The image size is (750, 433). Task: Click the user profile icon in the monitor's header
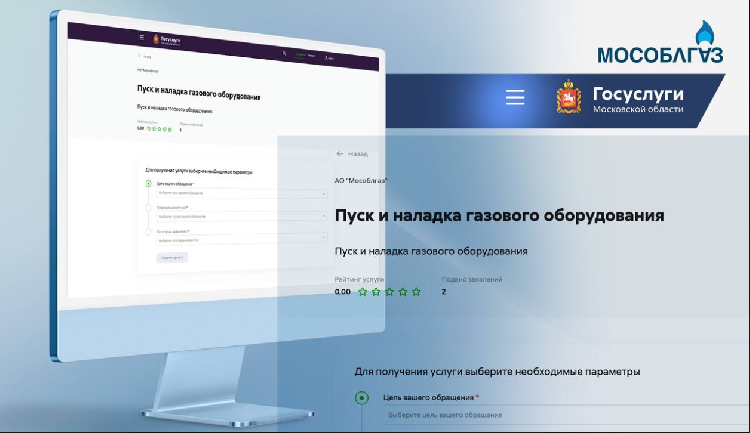pos(326,58)
